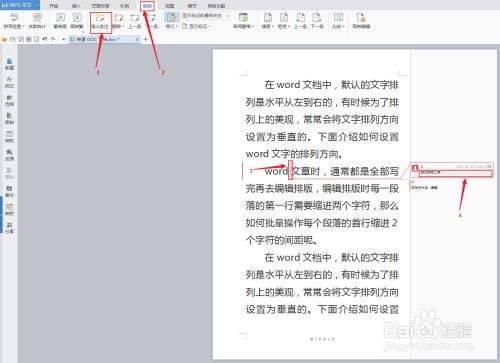Open the Styles (样式) panel in left sidebar
Viewport: 500px width, 363px height.
point(9,82)
